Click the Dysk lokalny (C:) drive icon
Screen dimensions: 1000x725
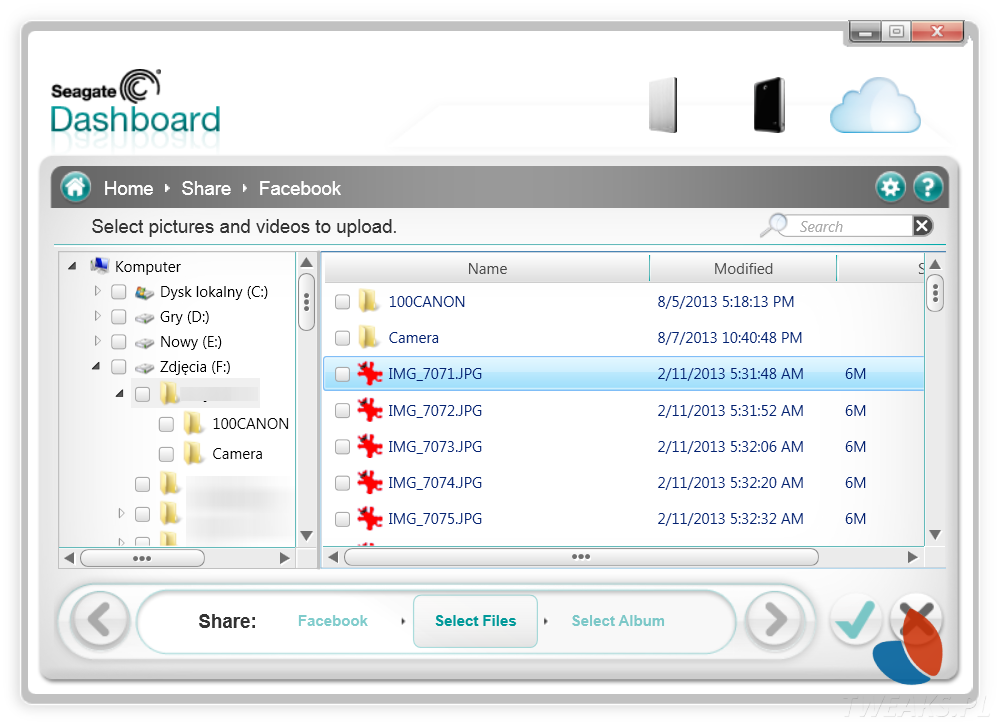[145, 292]
